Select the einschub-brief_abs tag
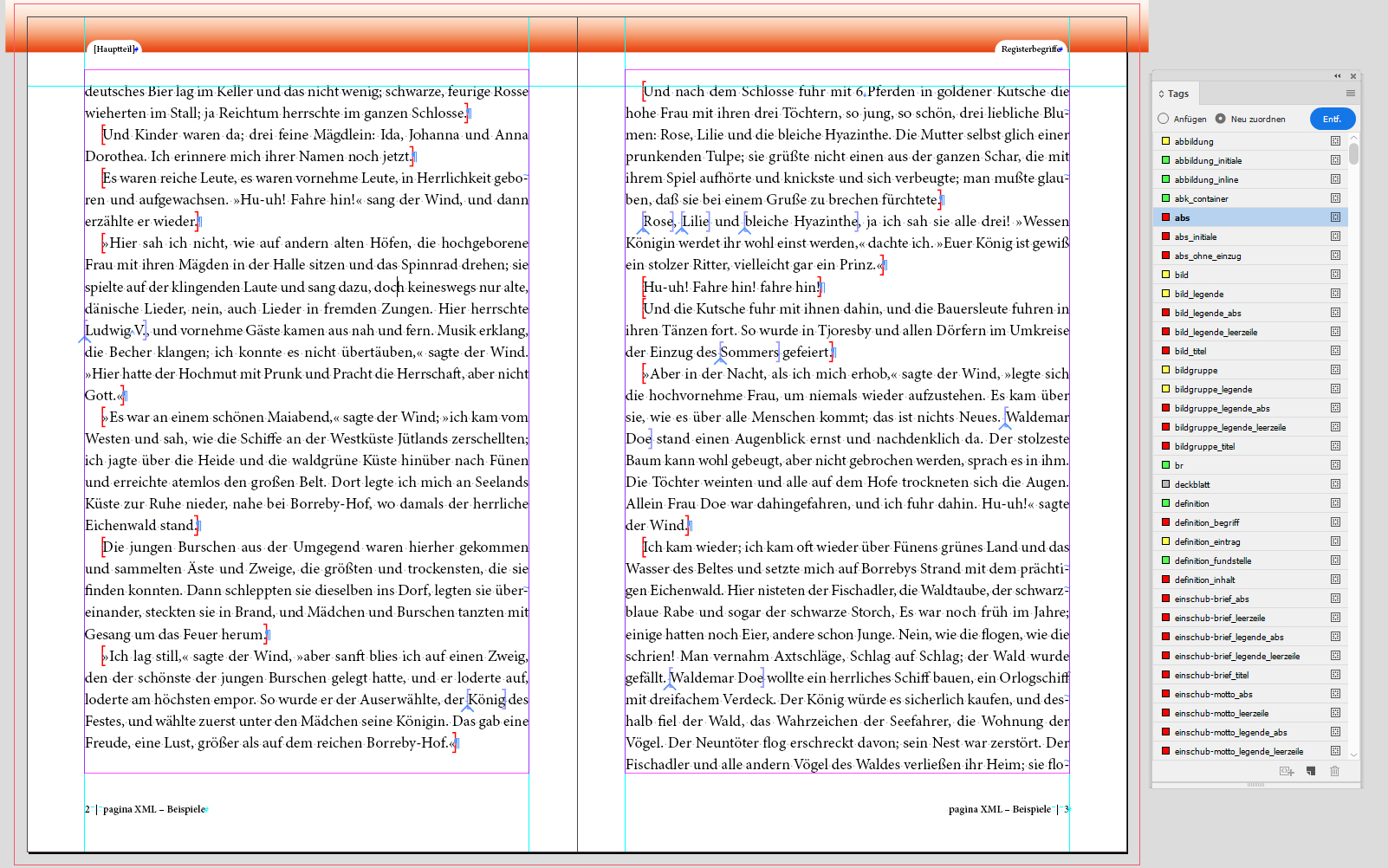Viewport: 1388px width, 868px height. pyautogui.click(x=1250, y=599)
